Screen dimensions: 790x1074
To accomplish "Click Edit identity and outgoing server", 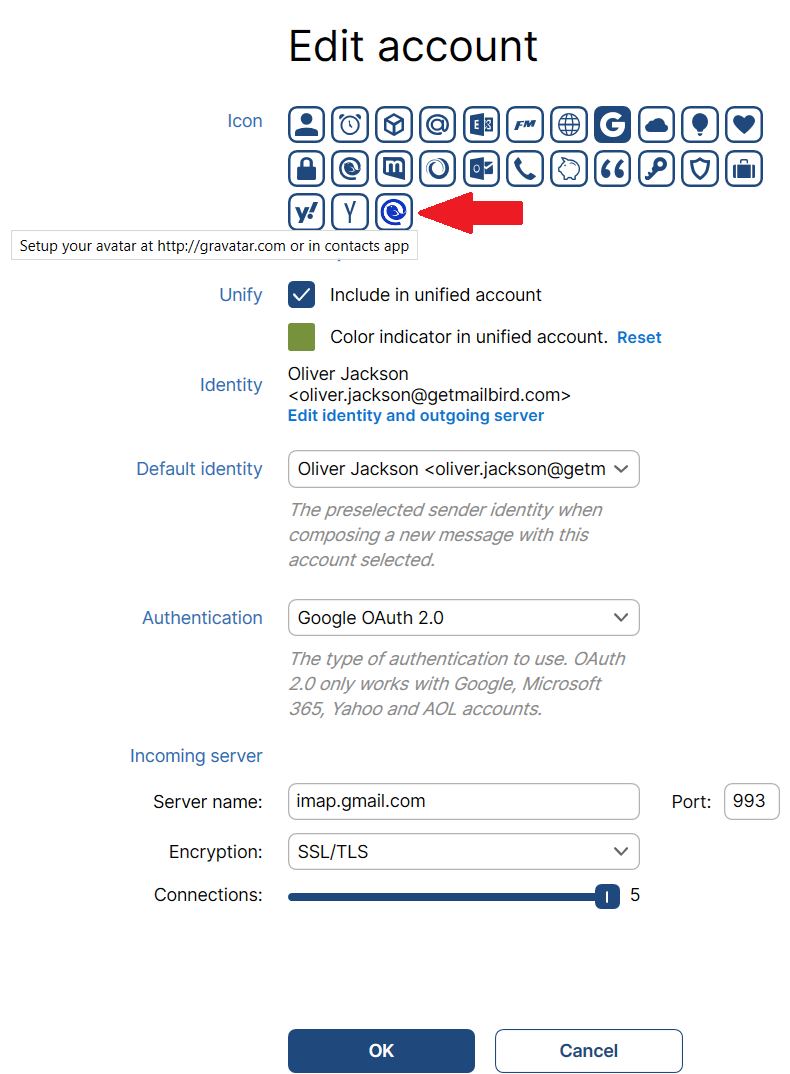I will pos(416,415).
